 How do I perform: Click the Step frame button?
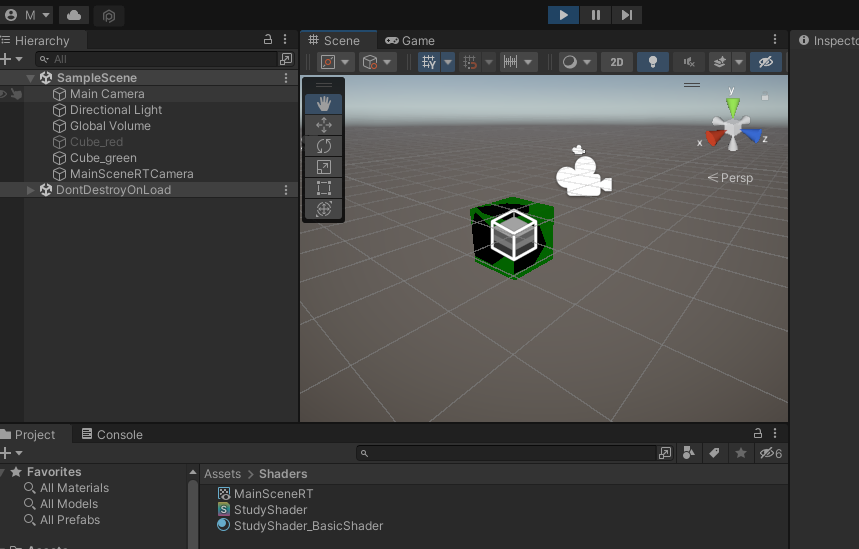coord(626,15)
